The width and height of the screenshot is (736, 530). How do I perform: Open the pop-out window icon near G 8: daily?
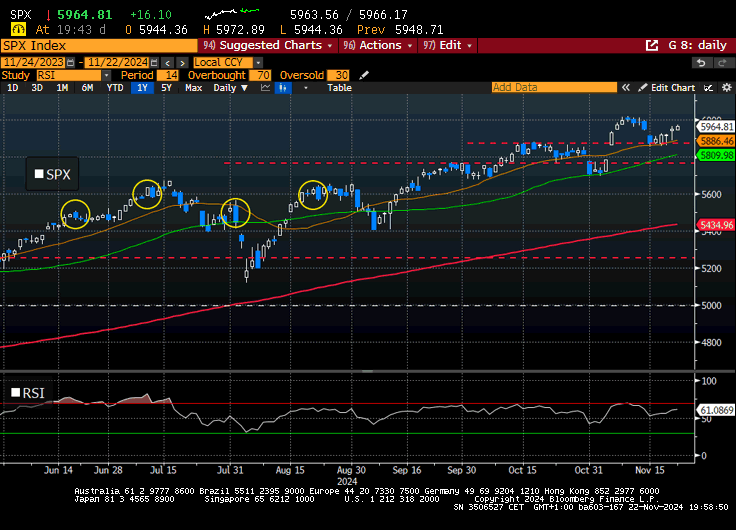coord(652,46)
